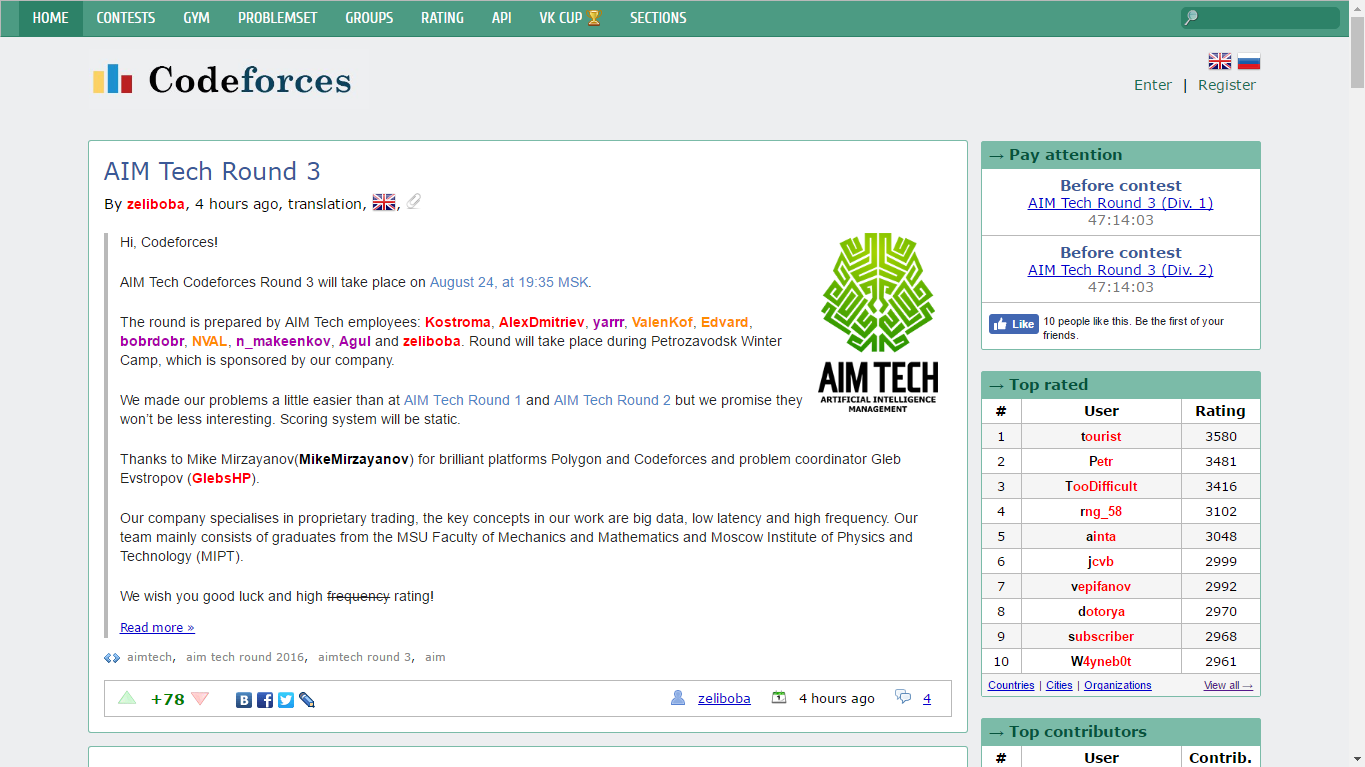Screen dimensions: 1365x767
Task: Upvote the AIM Tech Round 3 post
Action: (x=127, y=698)
